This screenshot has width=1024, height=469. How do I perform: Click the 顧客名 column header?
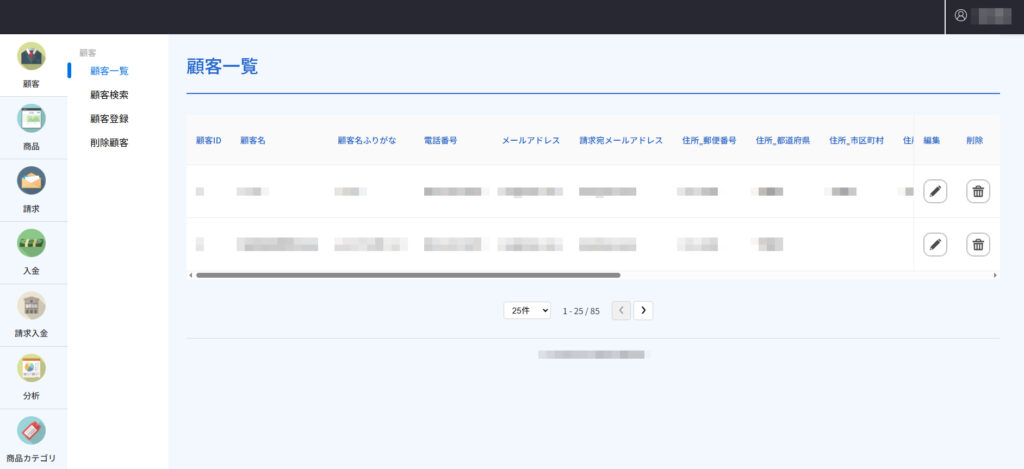(x=253, y=141)
